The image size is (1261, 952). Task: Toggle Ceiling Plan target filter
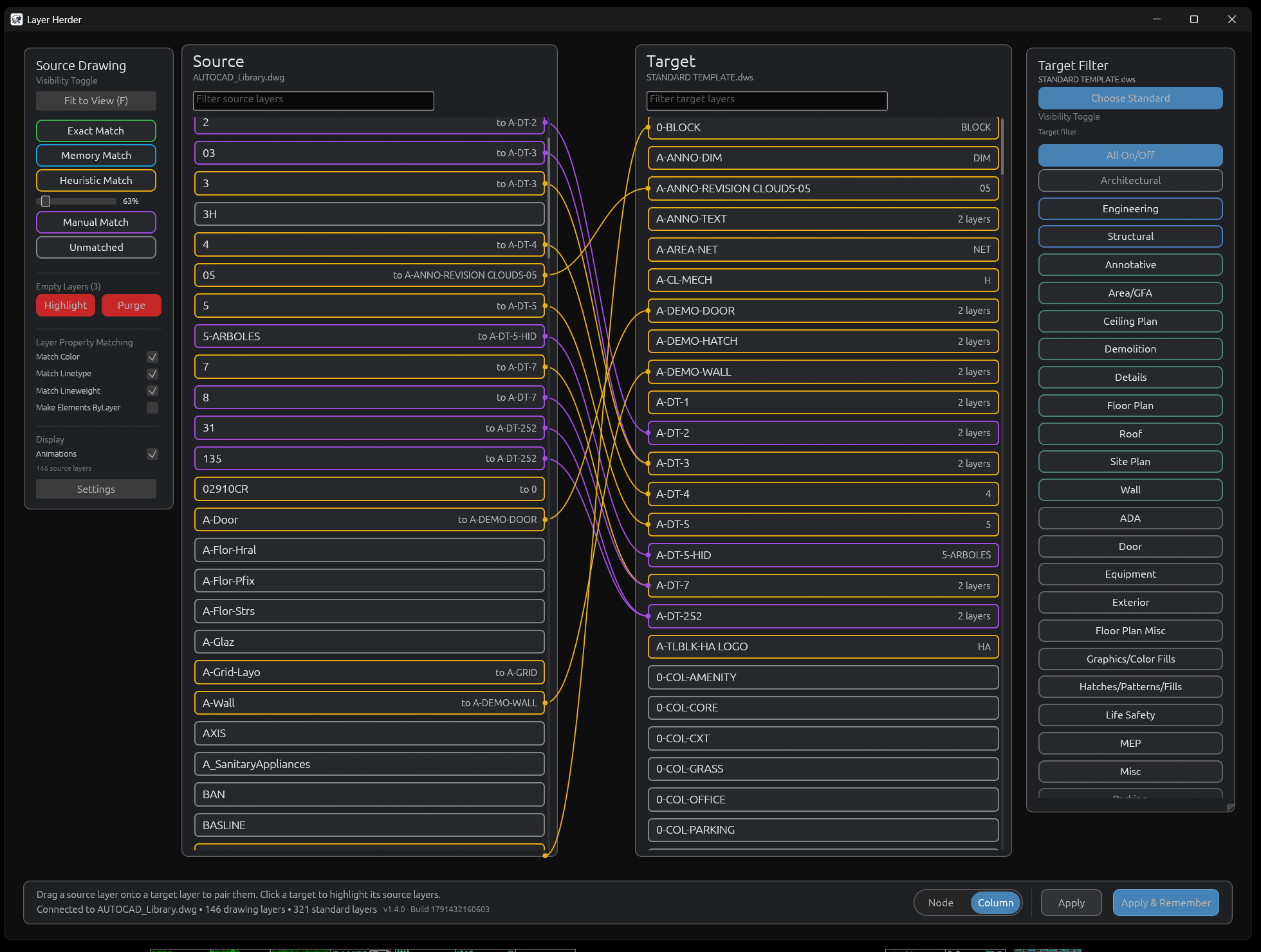point(1130,321)
